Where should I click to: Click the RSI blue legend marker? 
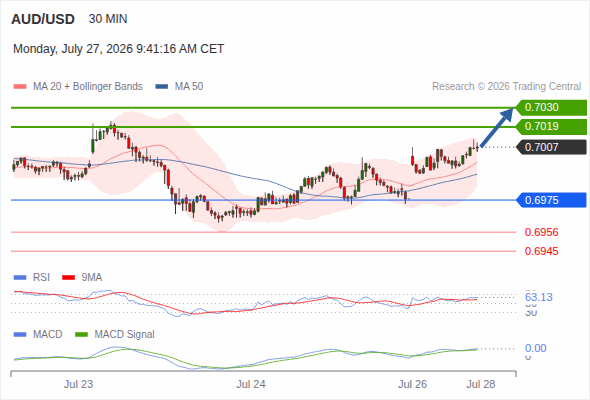(20, 278)
